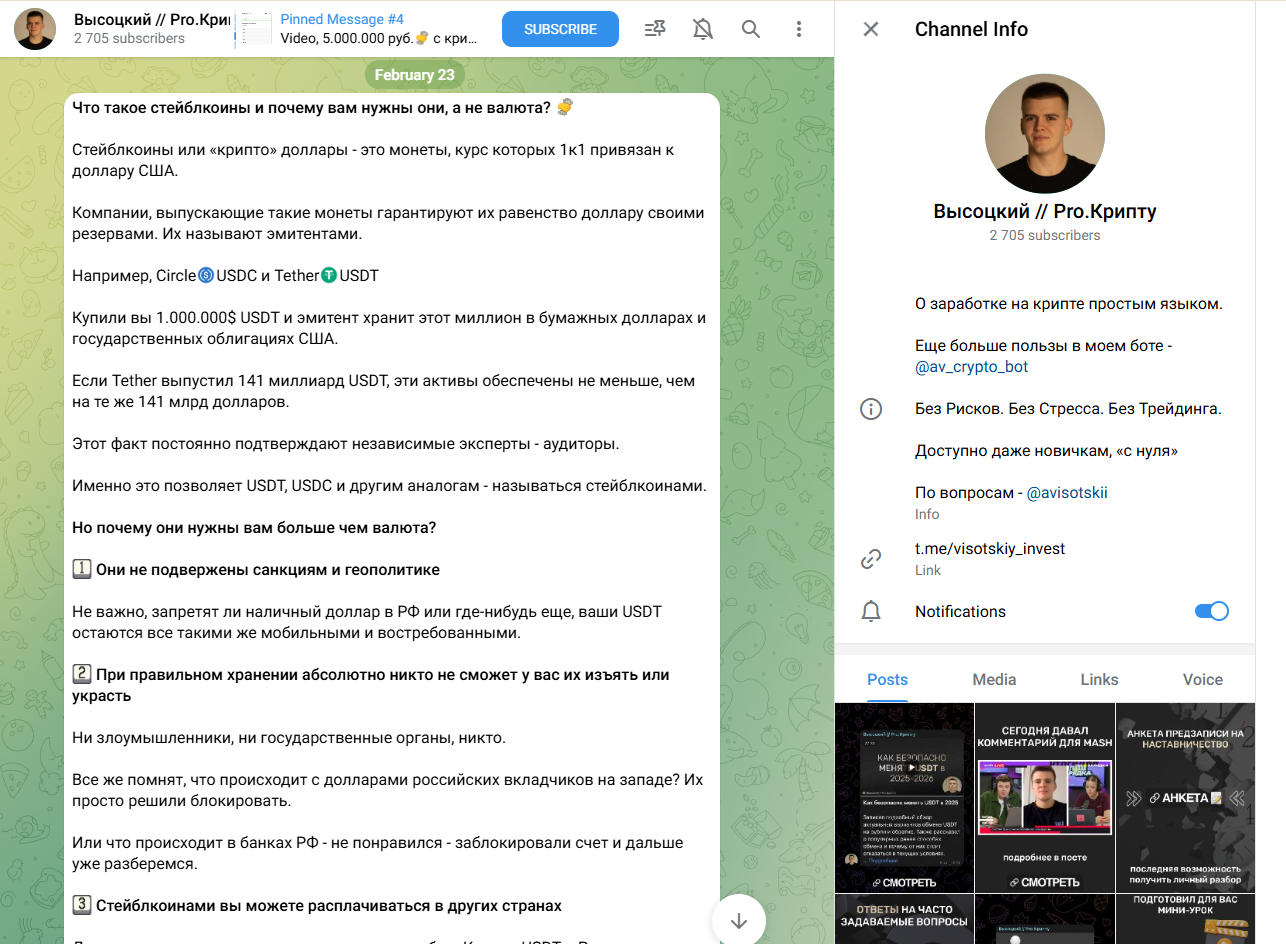Click the large channel profile photo

coord(1044,133)
